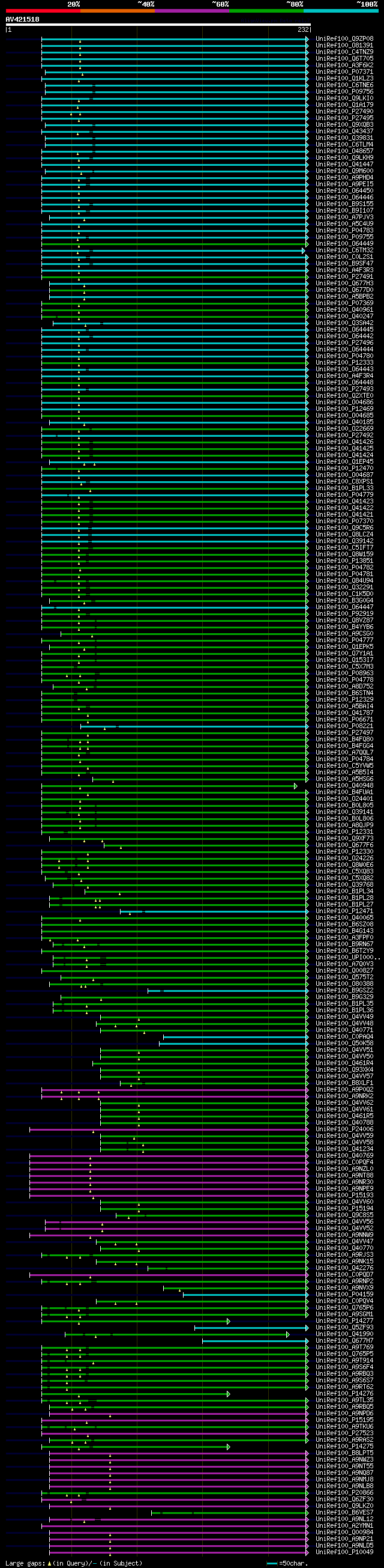This screenshot has height=1568, width=384.
Task: Select the UniRef100_A7PJV3 label
Action: [x=344, y=217]
